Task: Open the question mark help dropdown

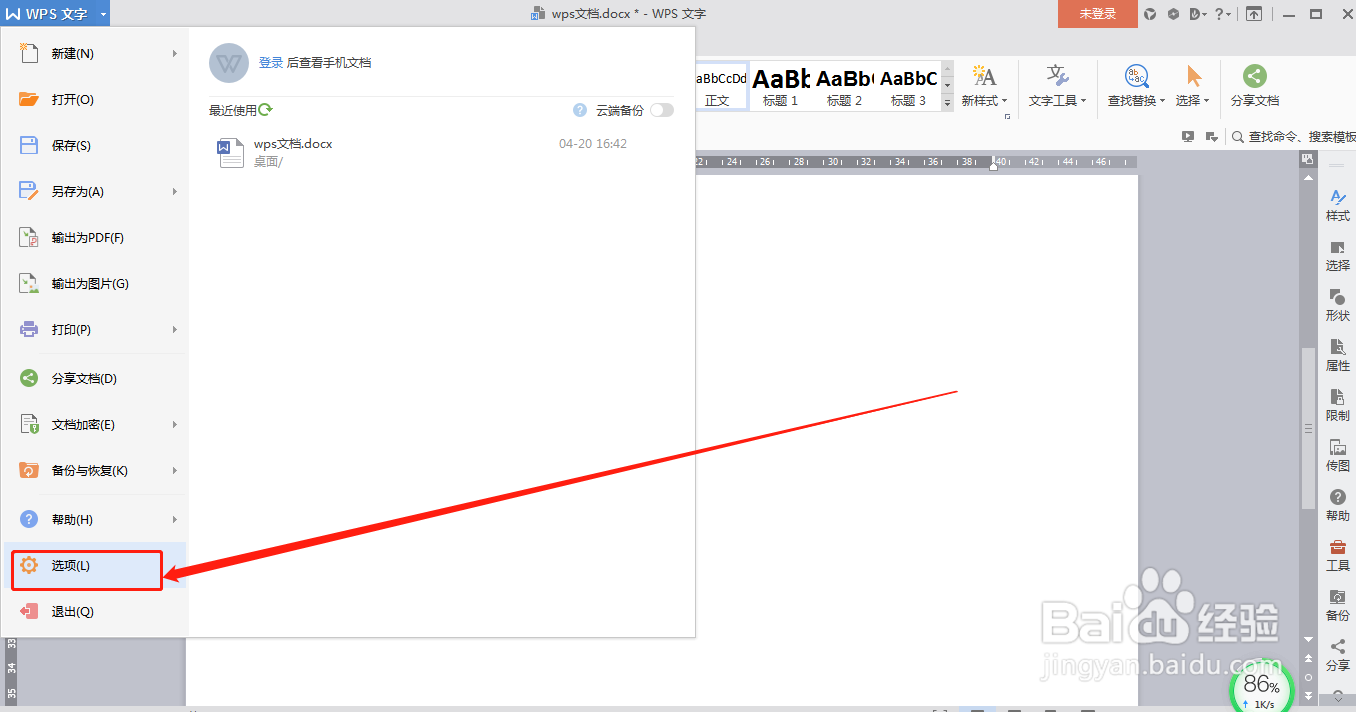Action: [1222, 14]
